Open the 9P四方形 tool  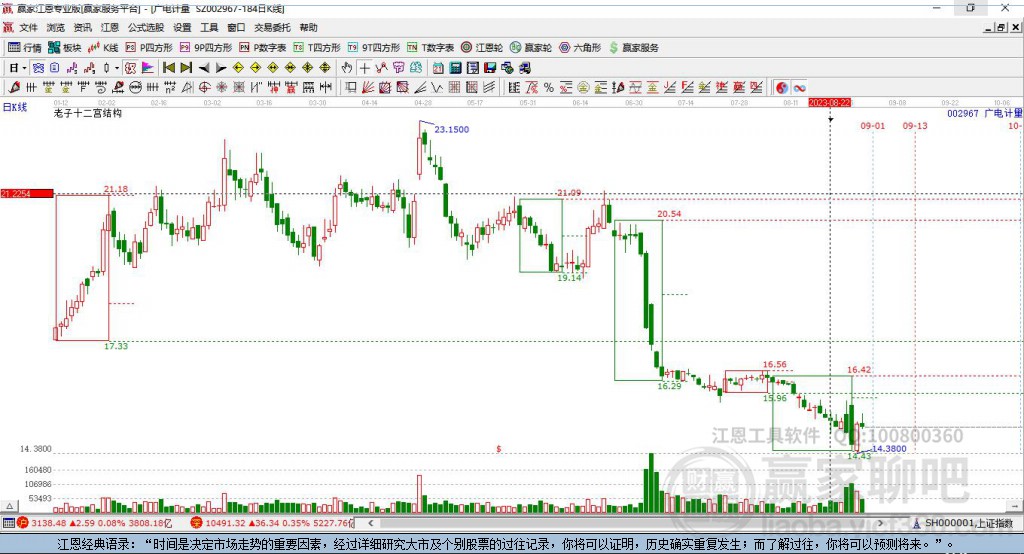pyautogui.click(x=206, y=48)
